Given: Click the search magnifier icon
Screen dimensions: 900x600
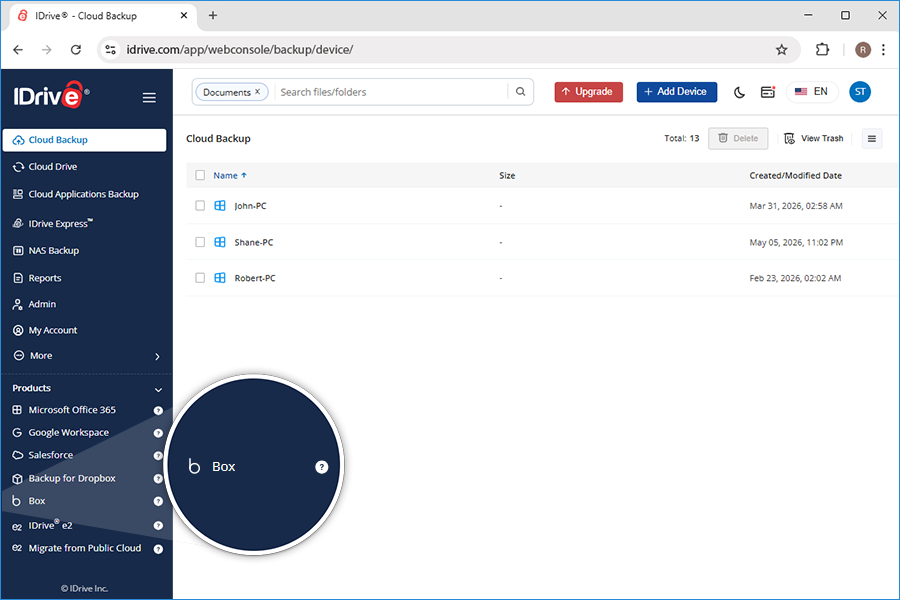Looking at the screenshot, I should coord(521,92).
